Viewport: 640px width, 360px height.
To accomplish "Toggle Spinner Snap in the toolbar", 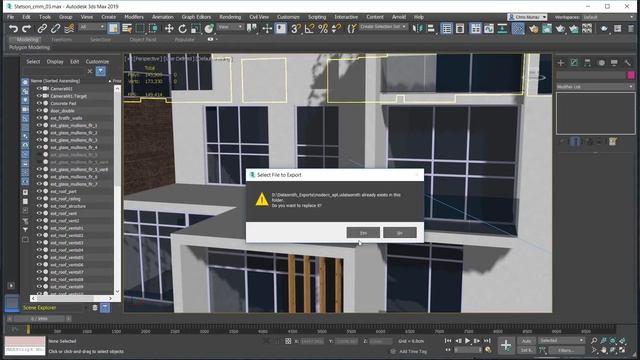I will (x=336, y=29).
